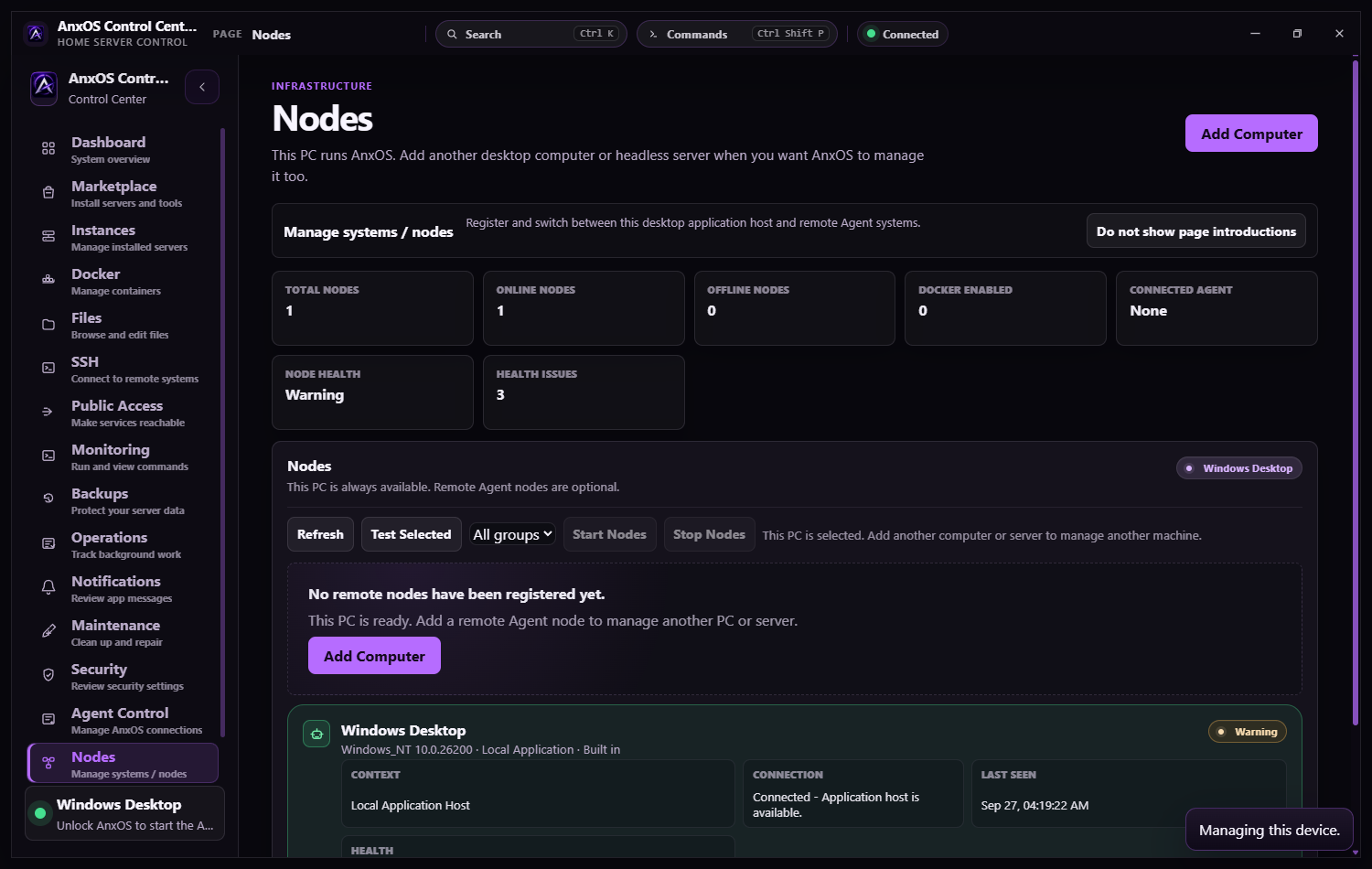This screenshot has height=869, width=1372.
Task: Click the Test Selected button
Action: (411, 534)
